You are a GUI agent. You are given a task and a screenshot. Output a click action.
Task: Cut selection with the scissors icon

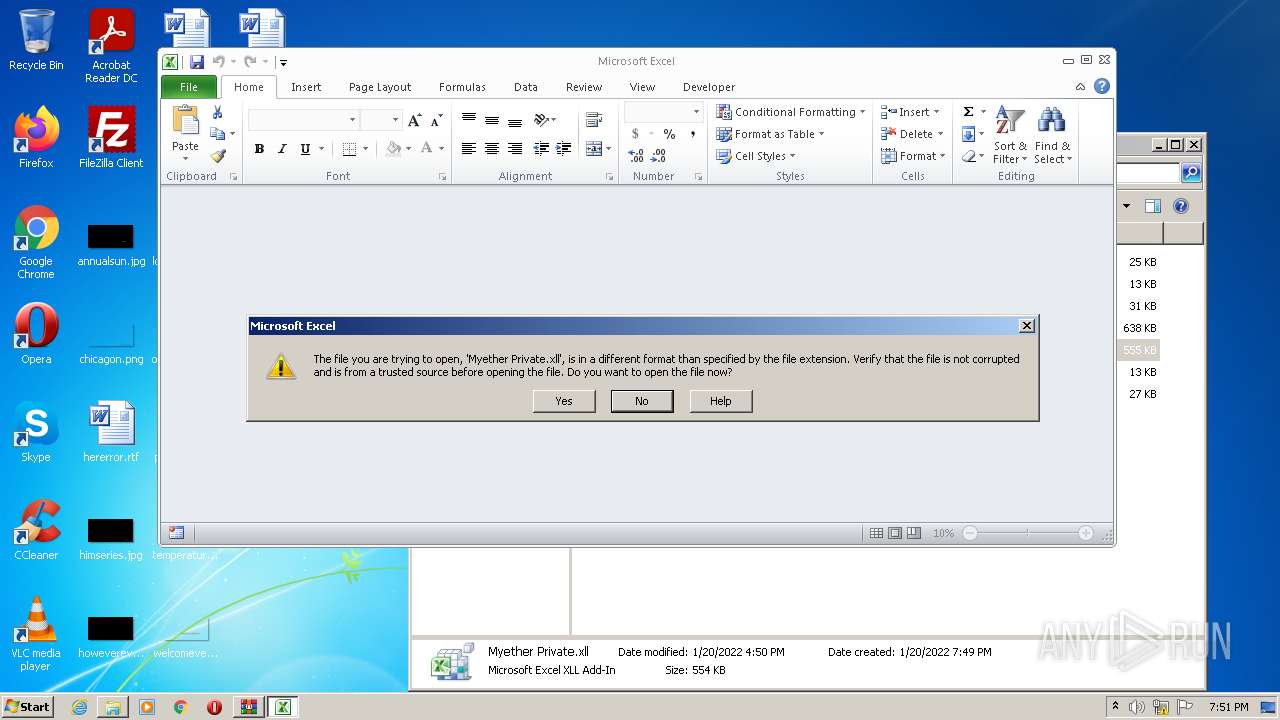[x=217, y=112]
